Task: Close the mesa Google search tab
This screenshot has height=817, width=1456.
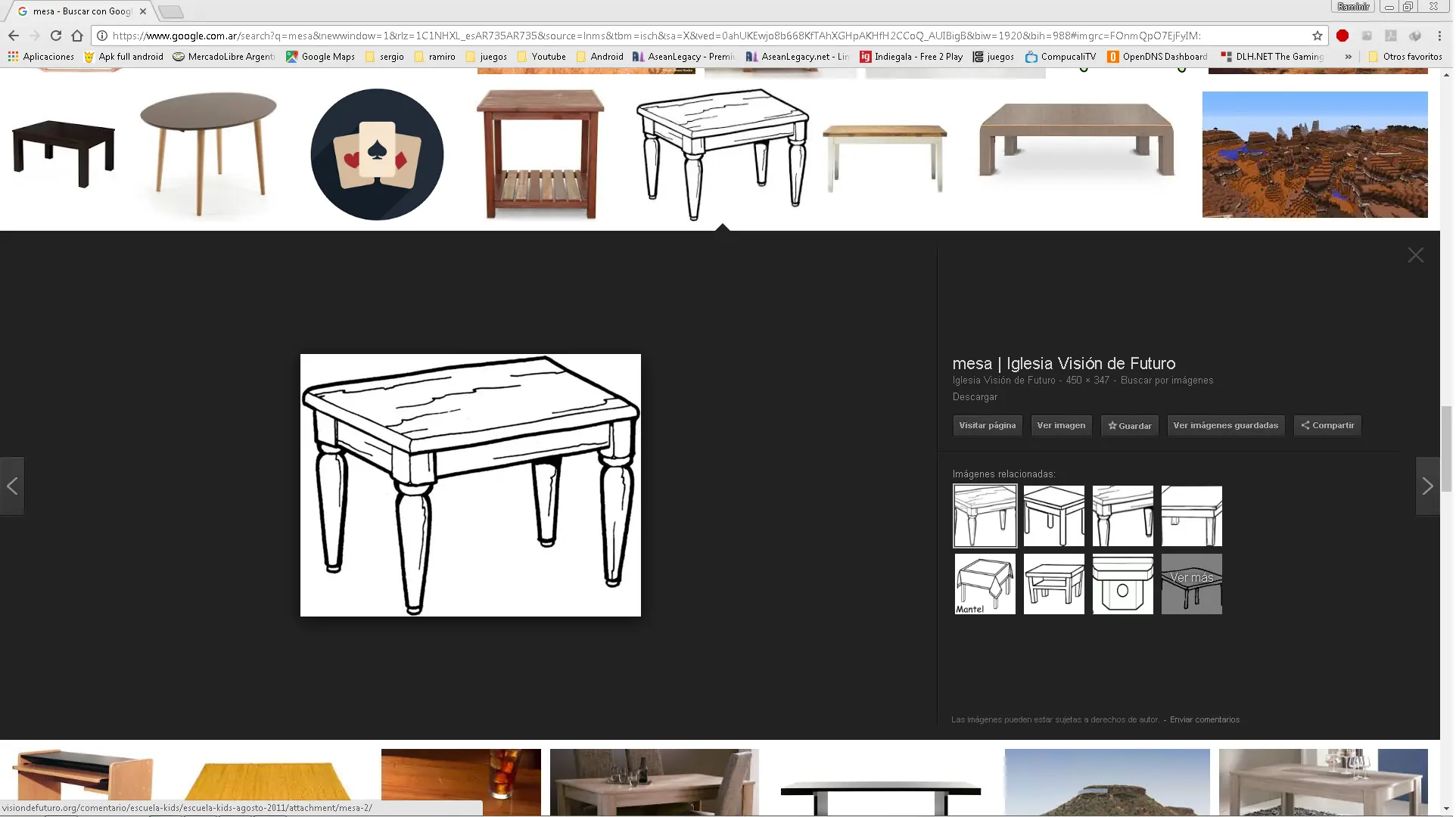Action: coord(143,11)
